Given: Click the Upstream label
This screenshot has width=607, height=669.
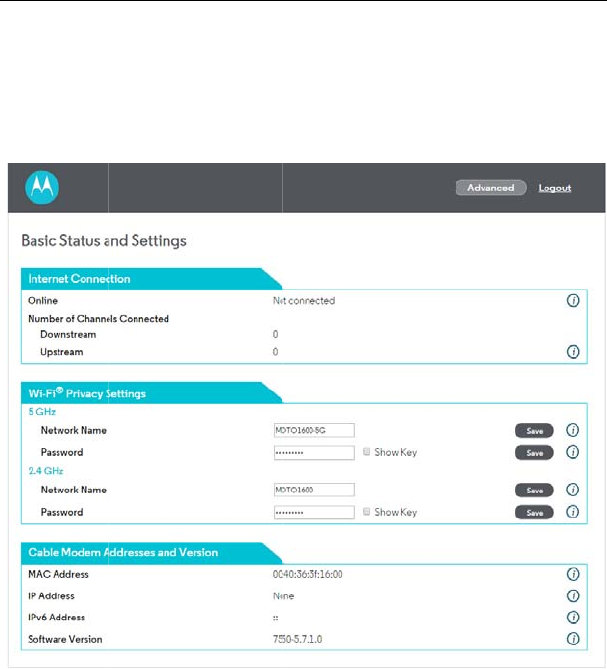Looking at the screenshot, I should click(x=62, y=352).
